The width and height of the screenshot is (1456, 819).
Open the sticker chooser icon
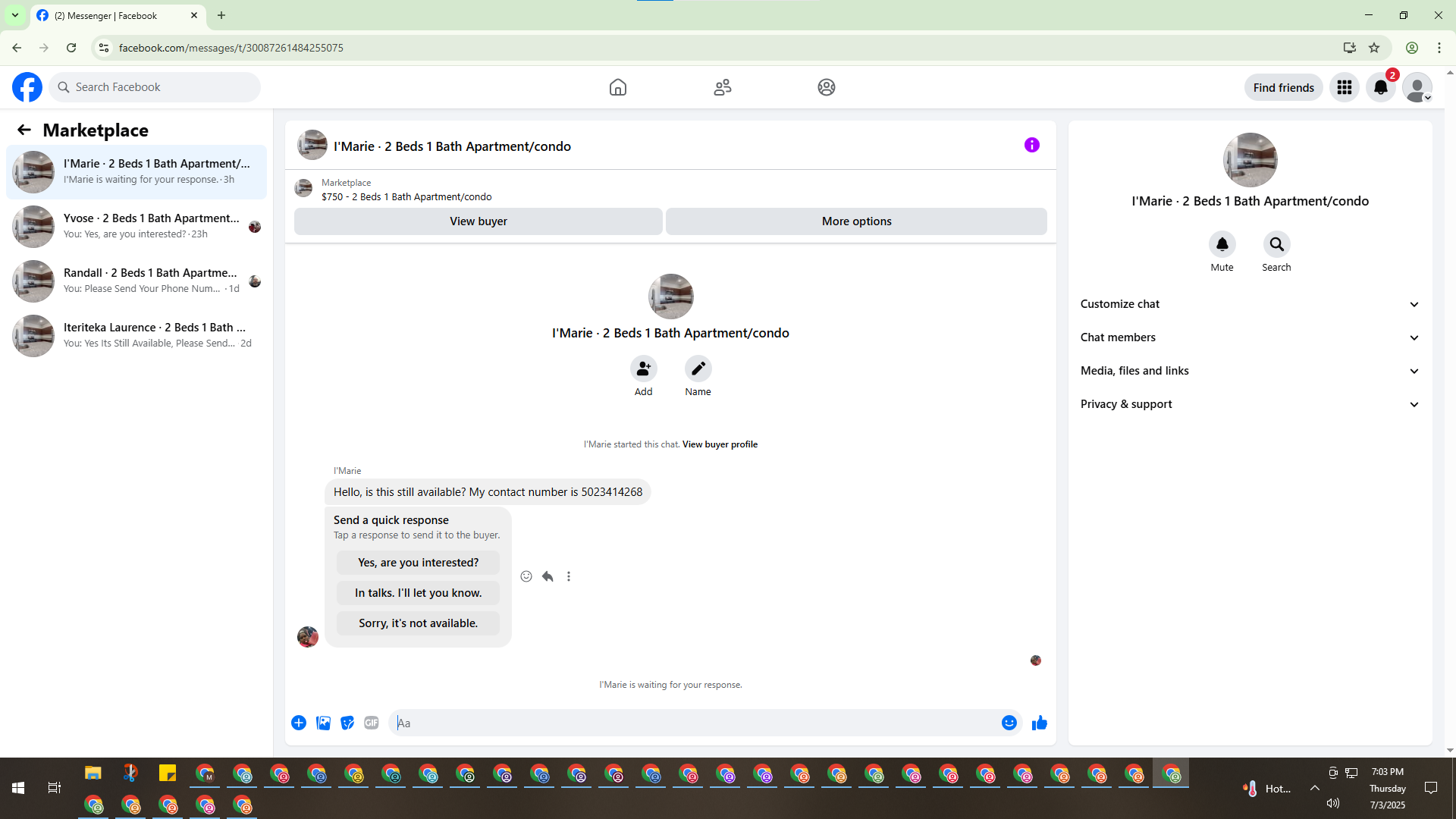click(347, 723)
